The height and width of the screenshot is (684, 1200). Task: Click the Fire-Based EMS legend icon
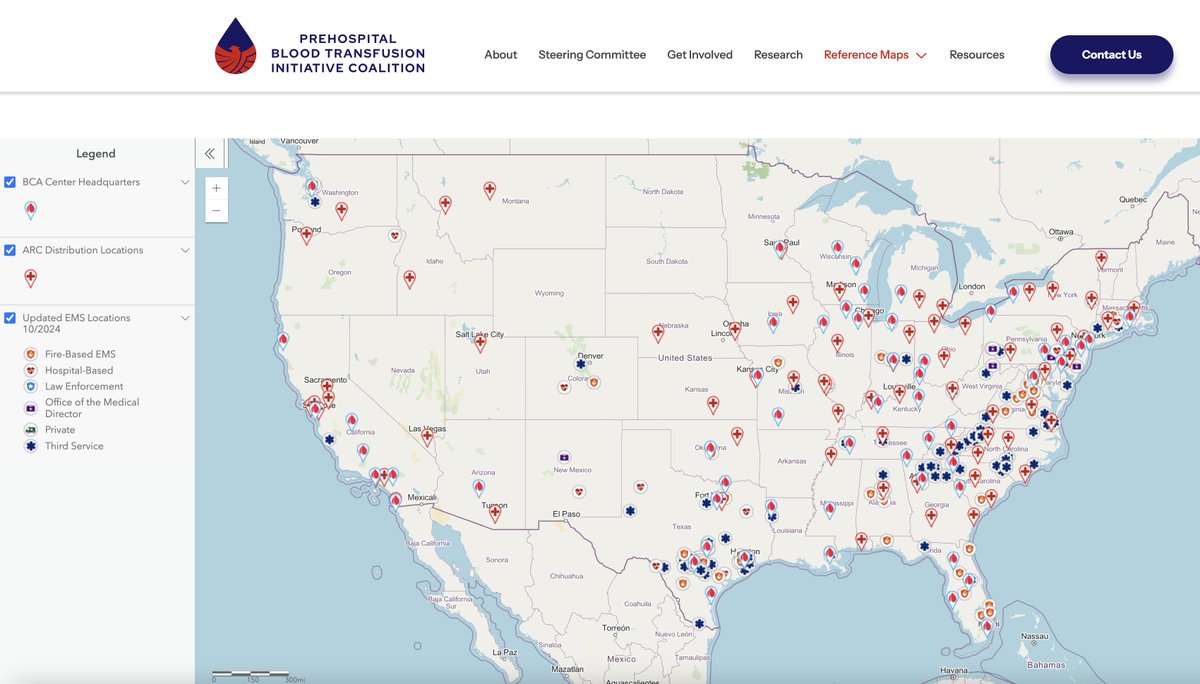(30, 354)
